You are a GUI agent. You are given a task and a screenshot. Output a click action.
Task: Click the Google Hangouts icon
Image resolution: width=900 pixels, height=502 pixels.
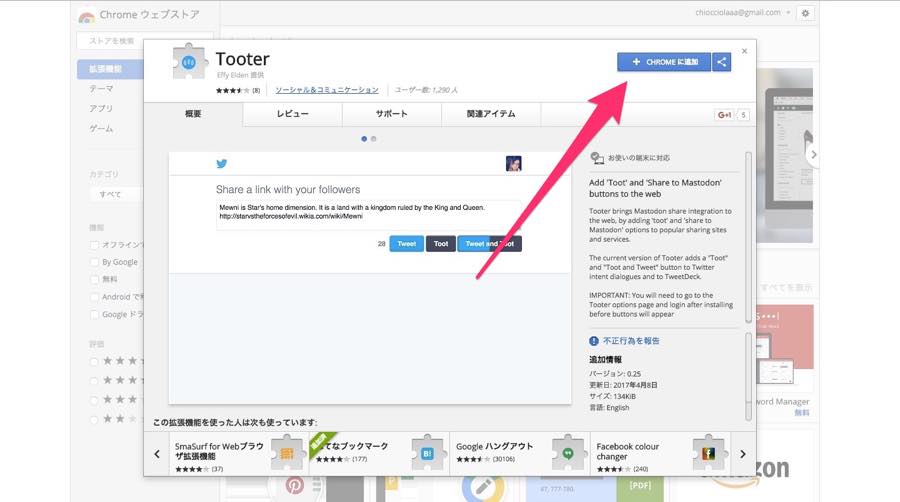pos(568,454)
